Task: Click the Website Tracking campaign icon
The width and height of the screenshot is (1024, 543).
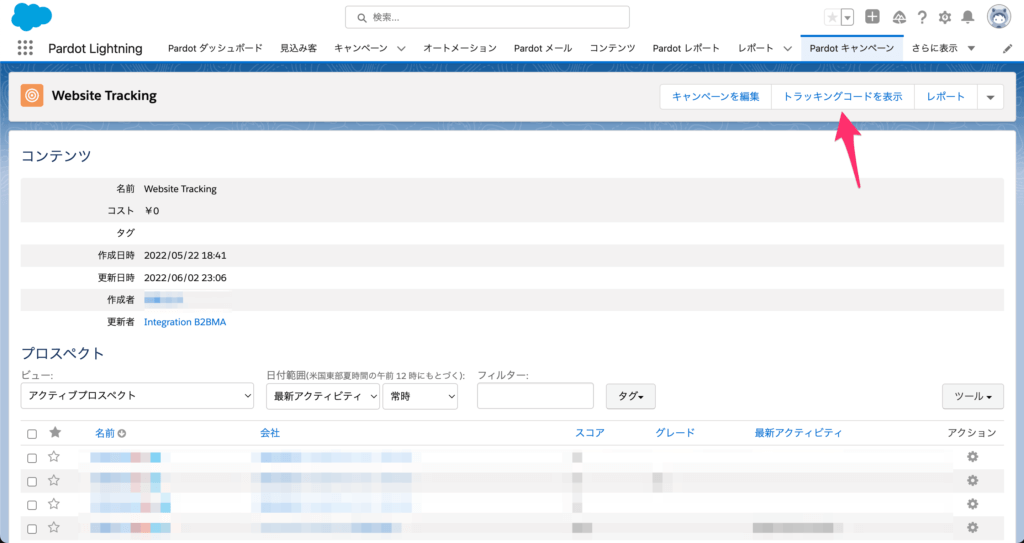Action: coord(32,95)
